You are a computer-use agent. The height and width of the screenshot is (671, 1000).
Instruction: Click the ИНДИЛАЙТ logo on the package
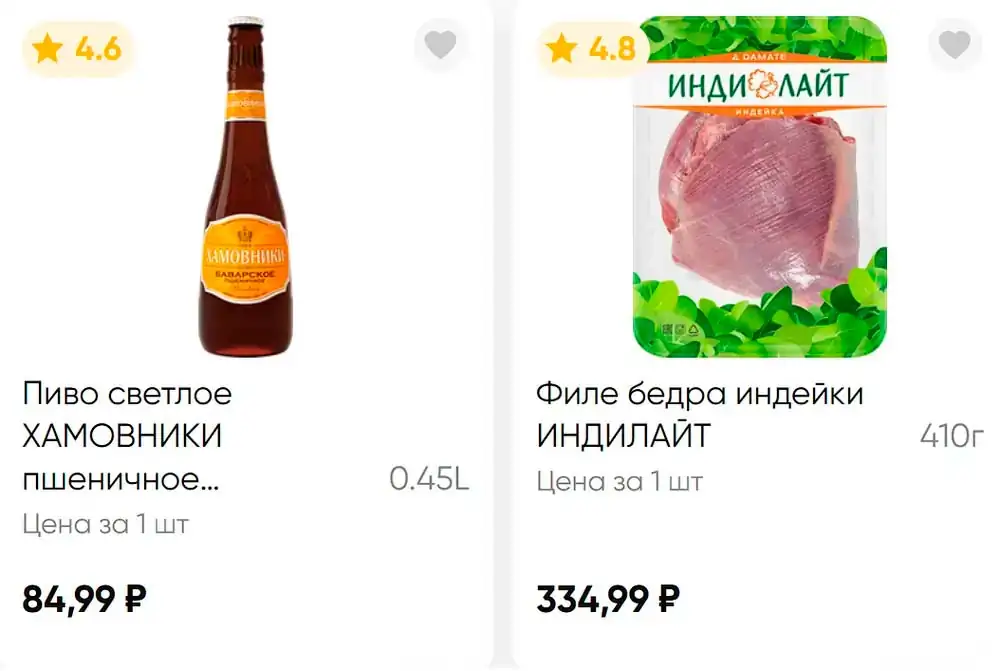pos(758,85)
